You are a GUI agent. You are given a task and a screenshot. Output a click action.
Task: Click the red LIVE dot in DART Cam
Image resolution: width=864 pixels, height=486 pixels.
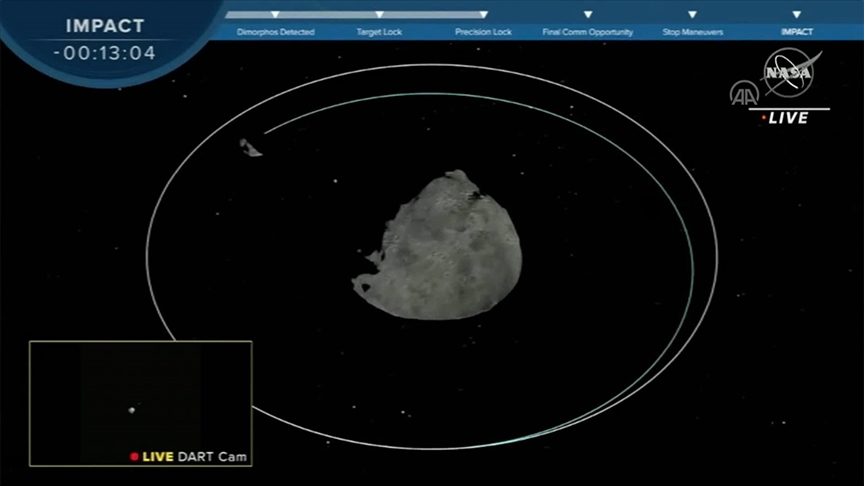coord(134,457)
